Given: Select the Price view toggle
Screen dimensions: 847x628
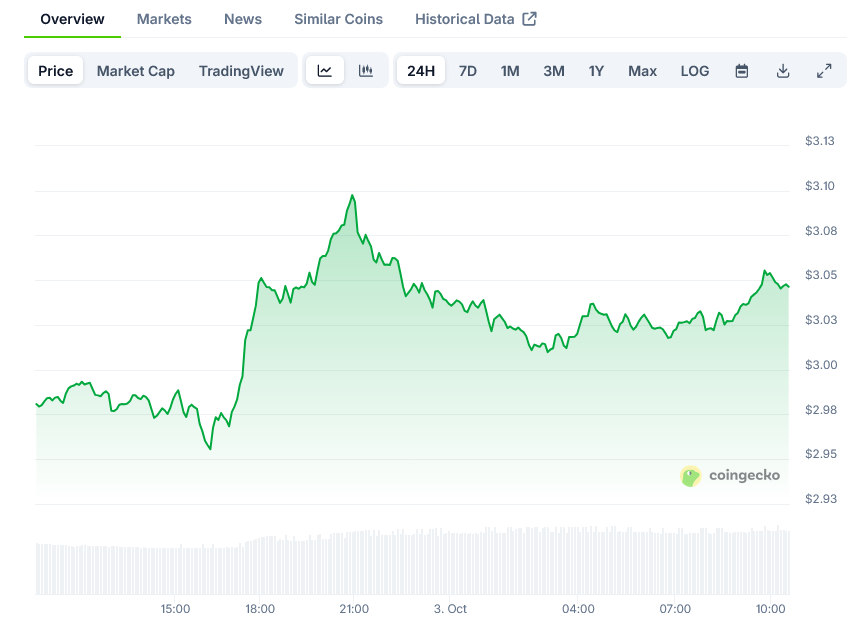Looking at the screenshot, I should tap(56, 71).
